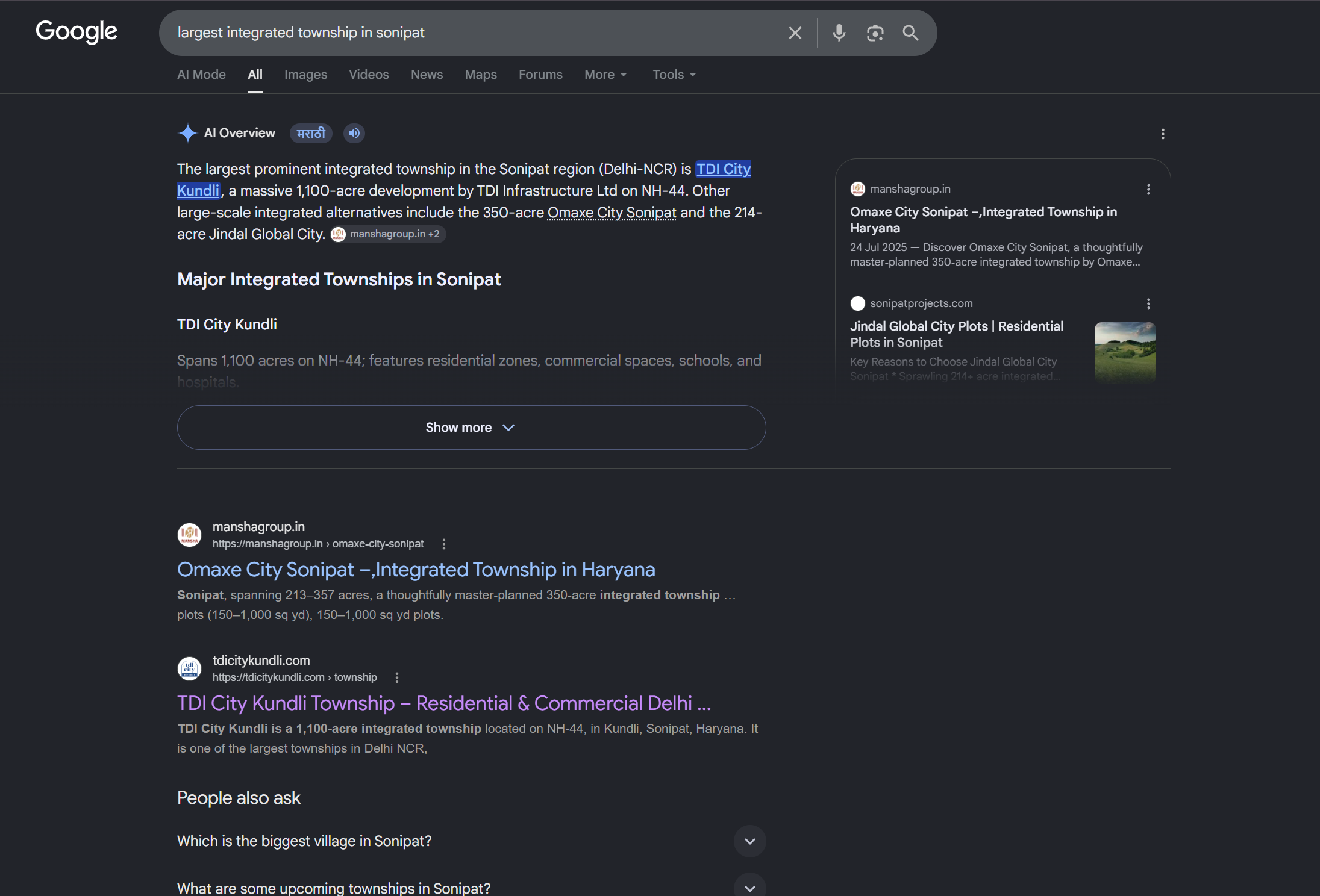Screen dimensions: 1320x896
Task: Switch to AI Mode tab
Action: click(201, 75)
